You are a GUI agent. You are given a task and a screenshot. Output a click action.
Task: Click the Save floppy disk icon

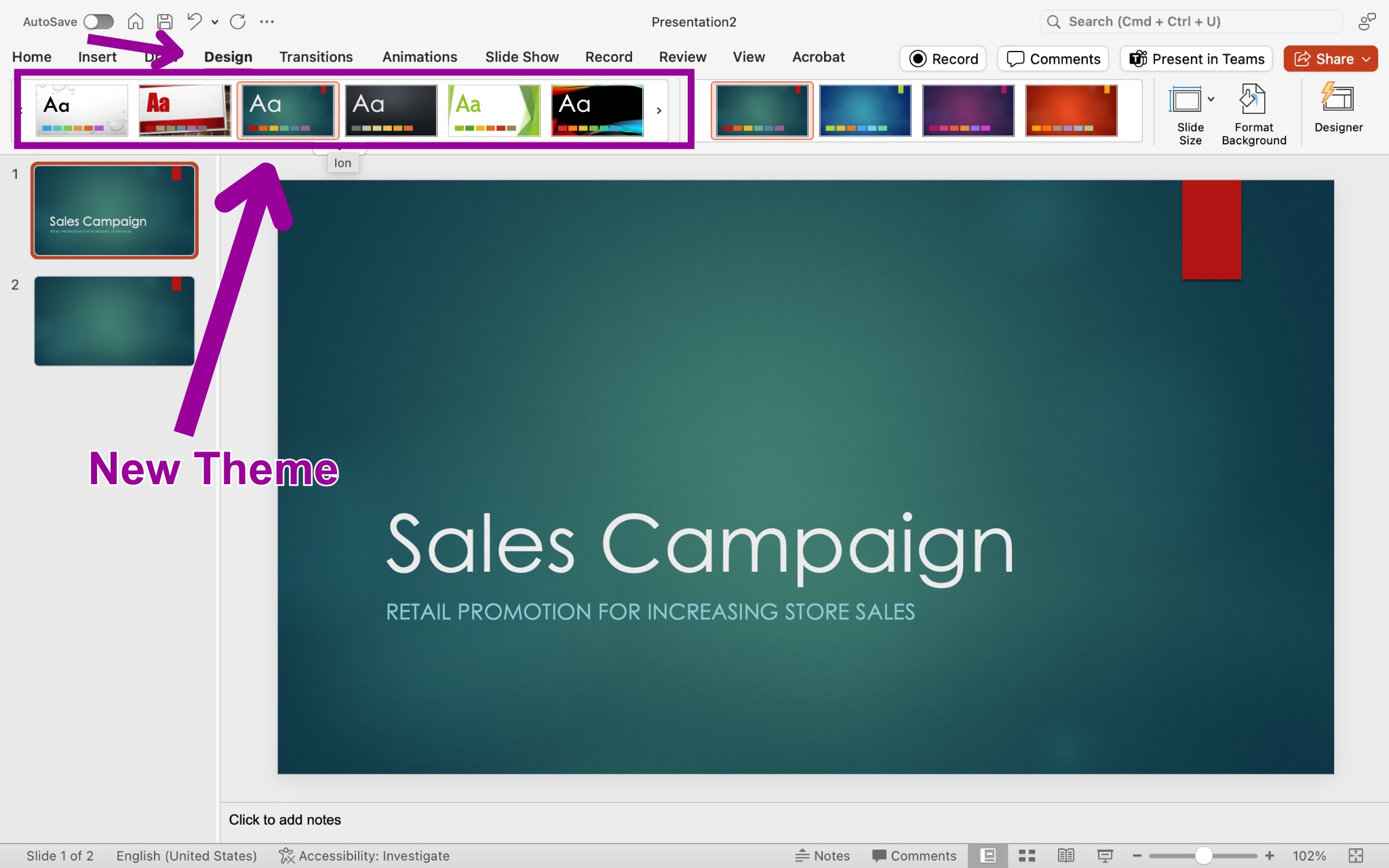coord(165,22)
